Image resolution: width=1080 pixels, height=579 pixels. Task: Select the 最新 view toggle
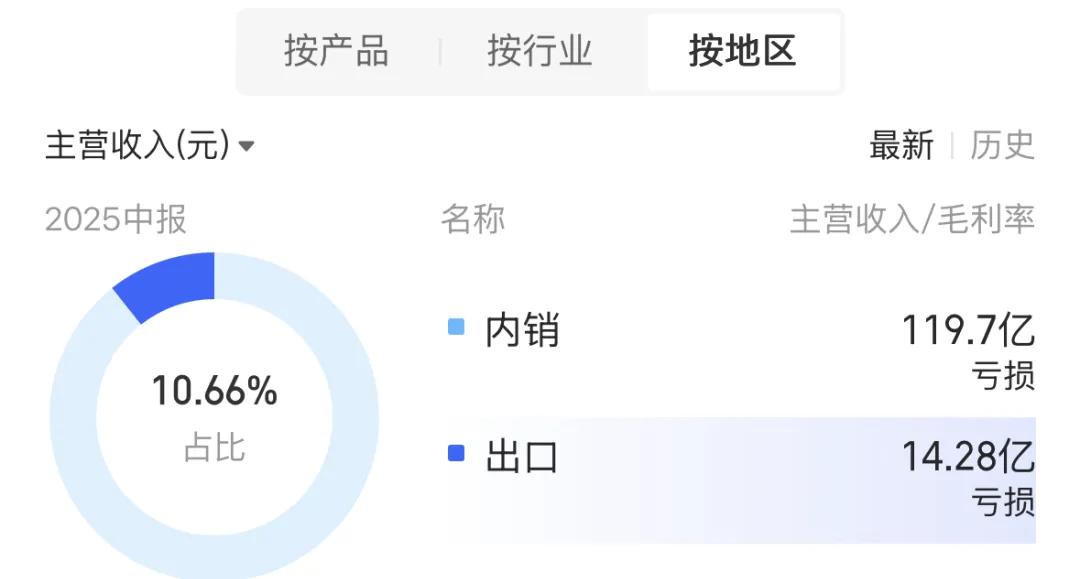(x=901, y=145)
